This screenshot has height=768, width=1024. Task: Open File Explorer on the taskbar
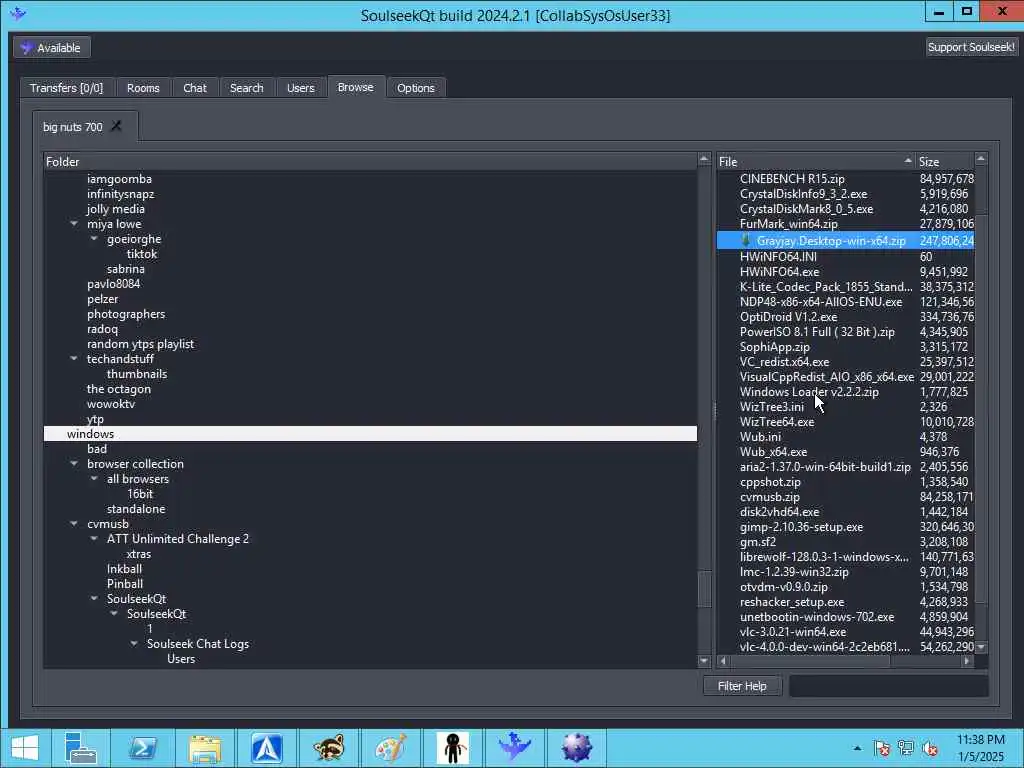(x=204, y=748)
